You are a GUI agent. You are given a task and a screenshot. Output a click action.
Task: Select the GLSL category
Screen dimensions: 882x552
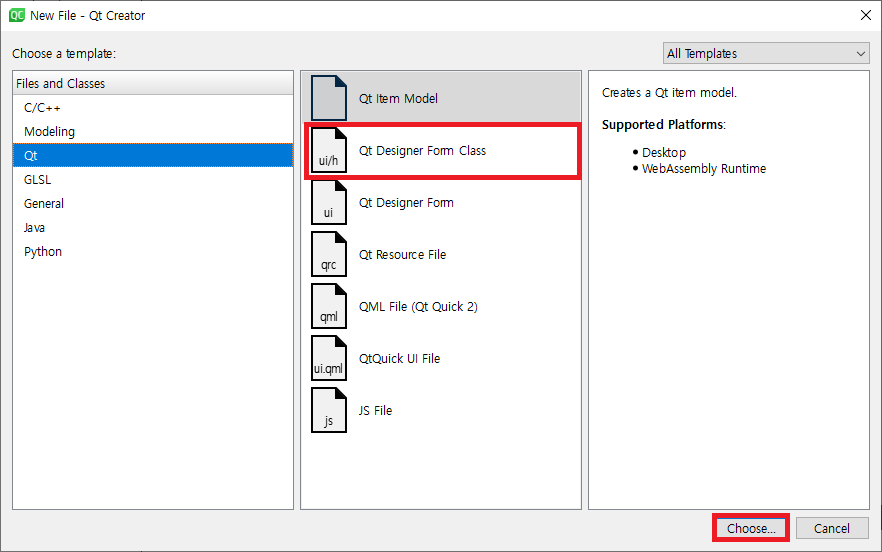153,179
